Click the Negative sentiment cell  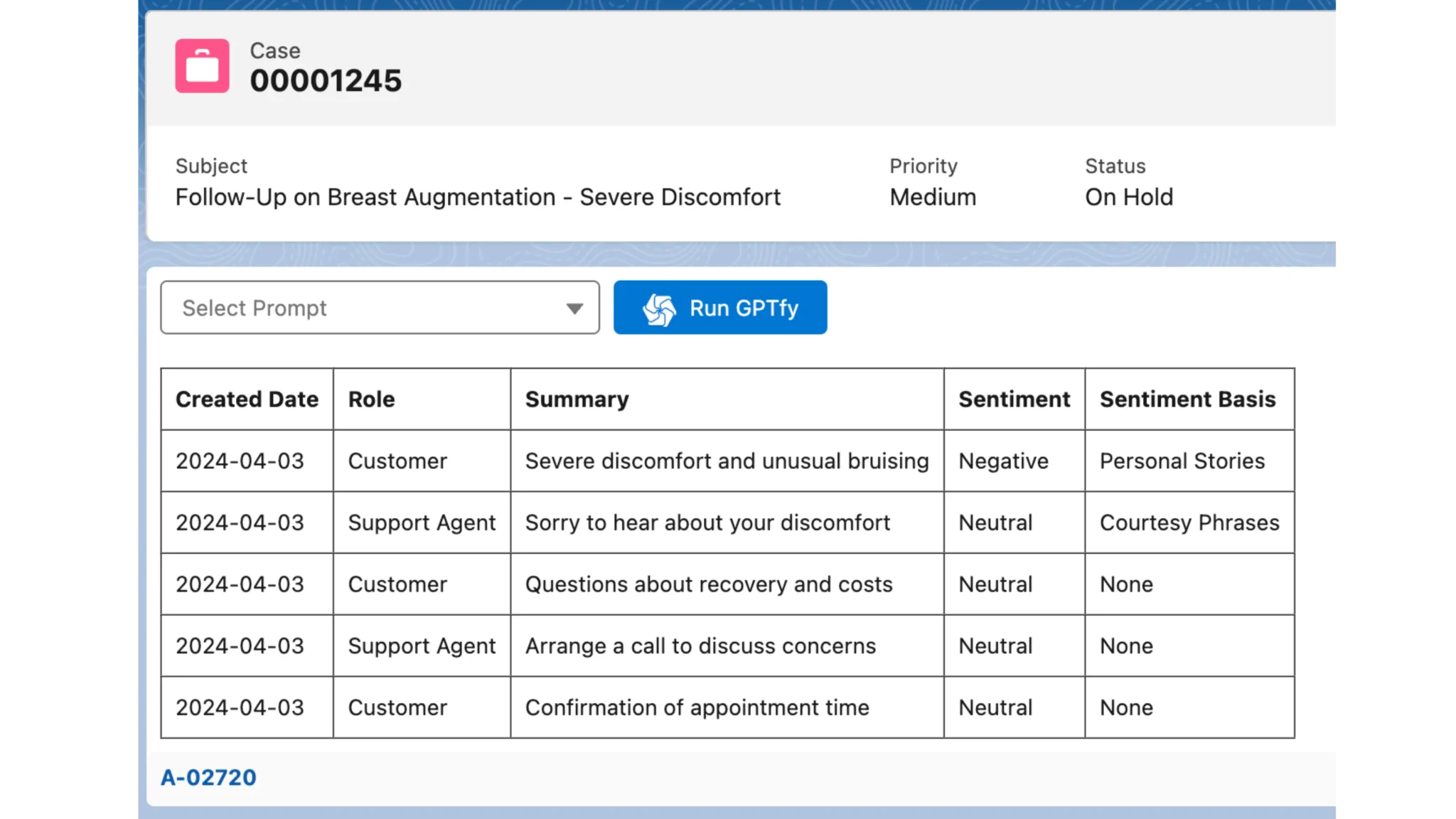click(x=1003, y=461)
